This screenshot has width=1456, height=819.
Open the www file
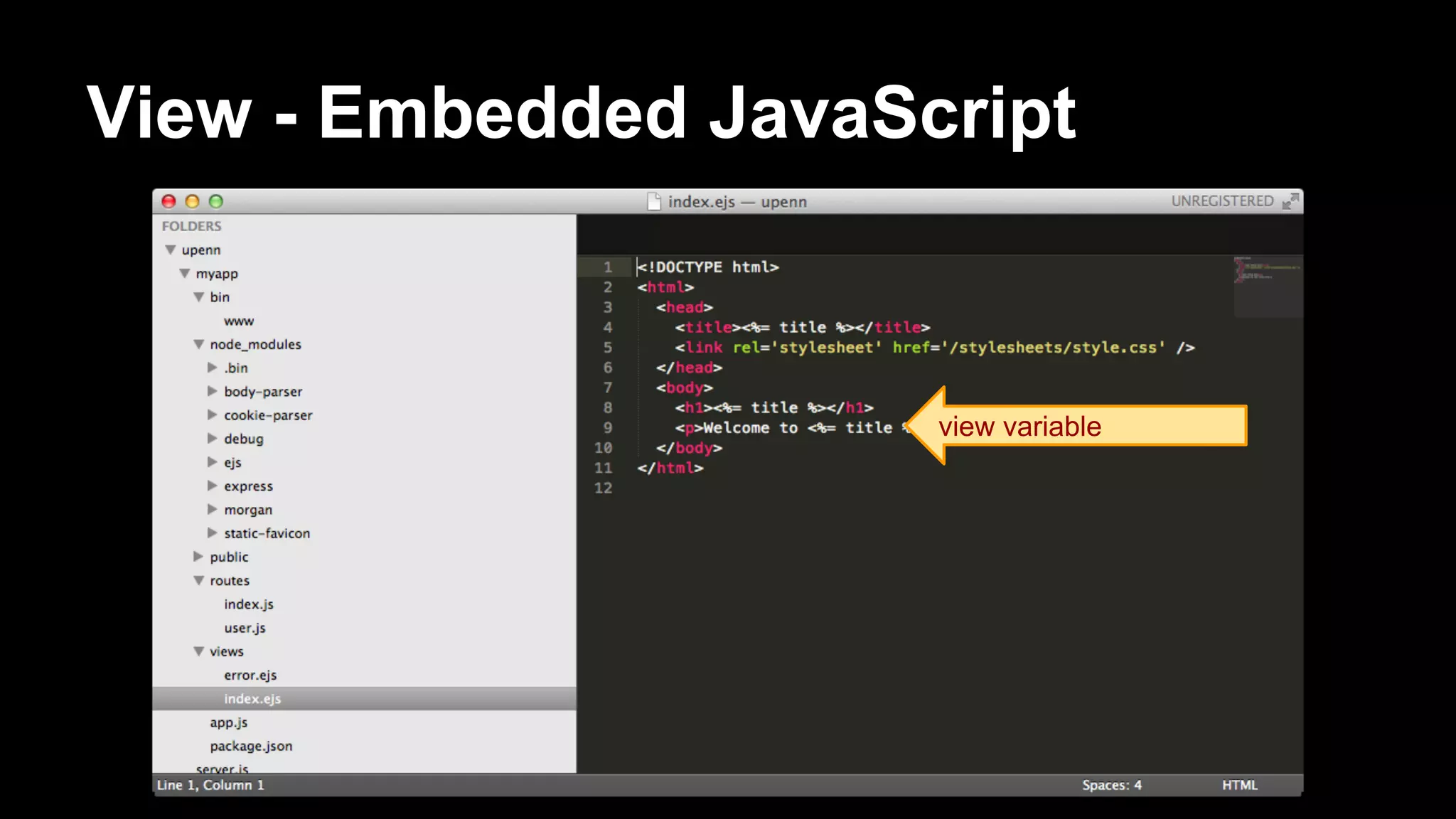[x=239, y=321]
